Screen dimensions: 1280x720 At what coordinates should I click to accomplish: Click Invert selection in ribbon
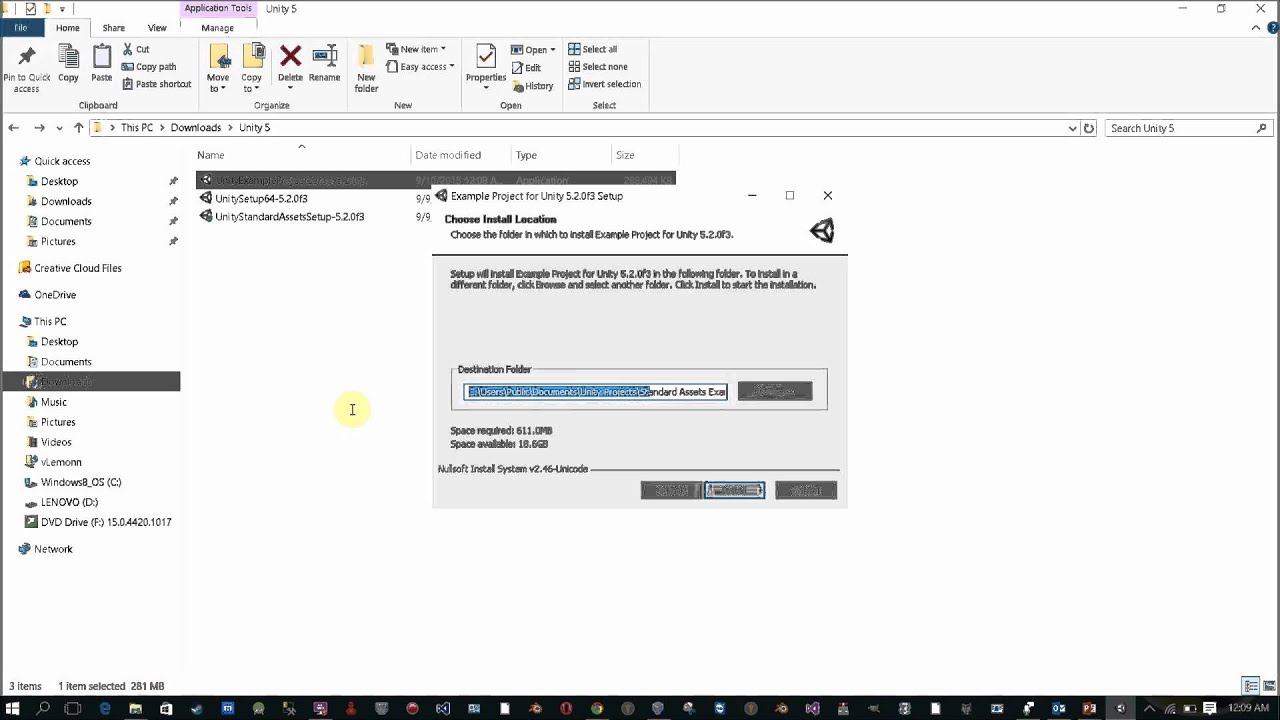point(605,84)
